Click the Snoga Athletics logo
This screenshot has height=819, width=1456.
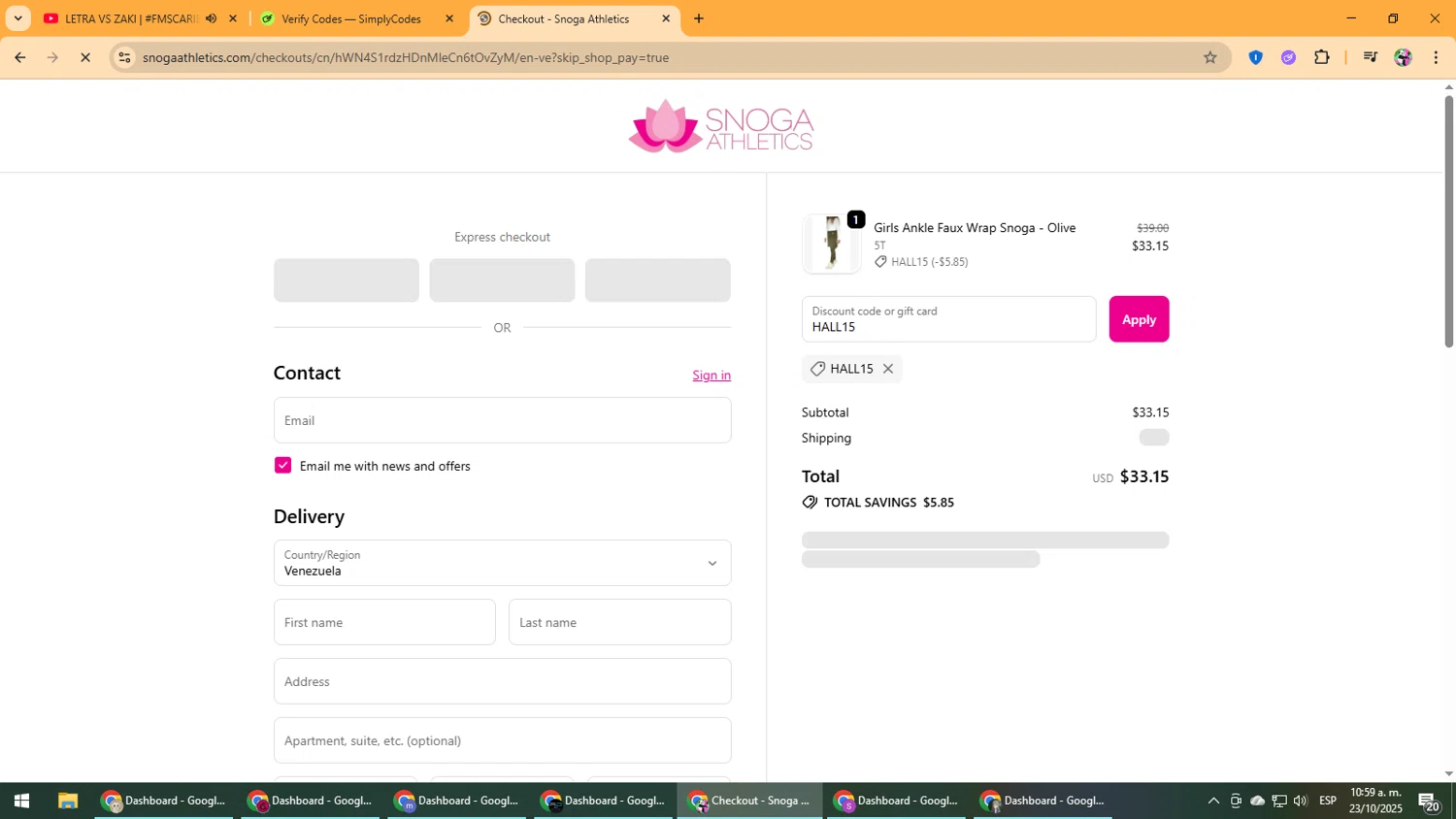point(721,126)
